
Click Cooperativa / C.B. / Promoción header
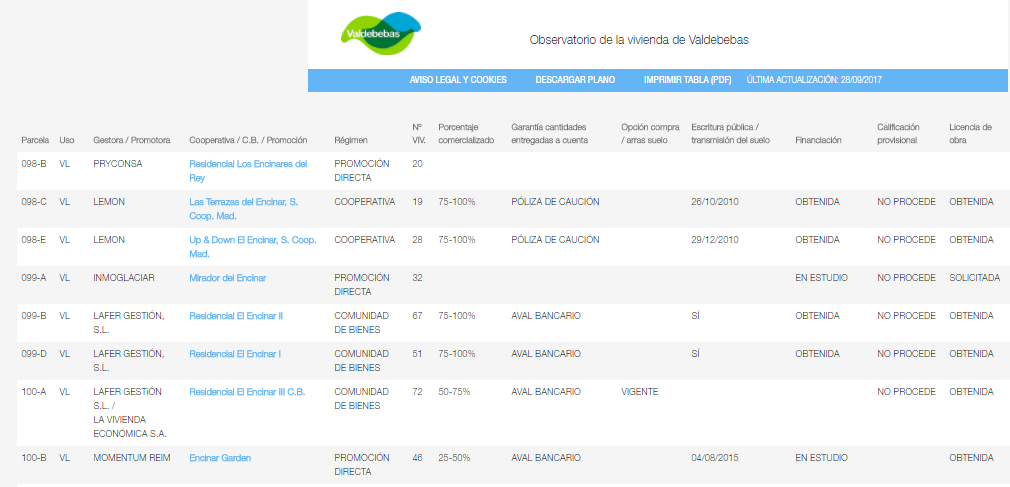[248, 140]
